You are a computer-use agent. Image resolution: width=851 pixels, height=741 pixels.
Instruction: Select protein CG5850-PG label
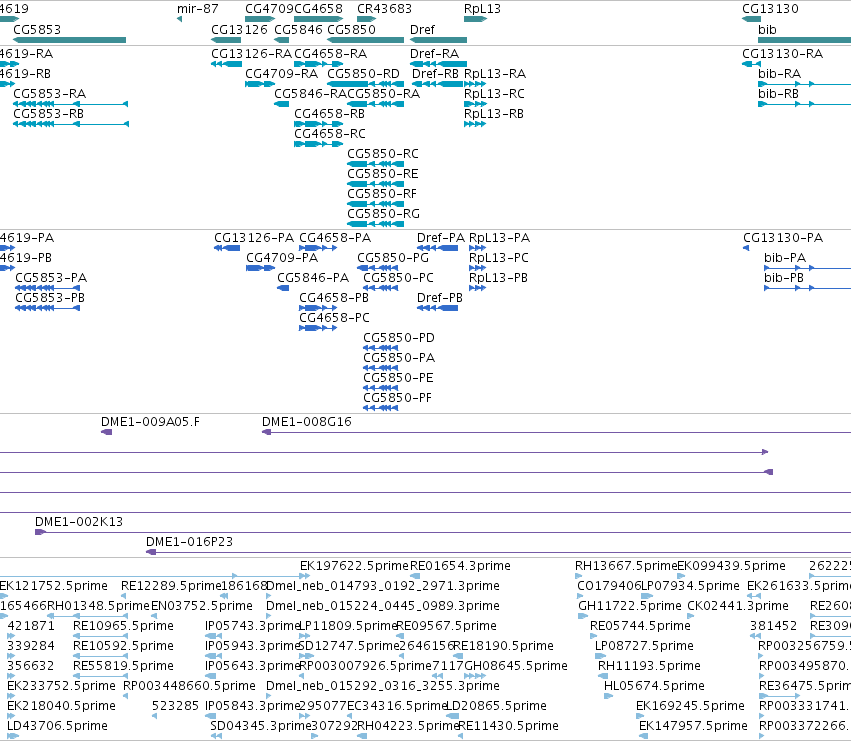(393, 258)
